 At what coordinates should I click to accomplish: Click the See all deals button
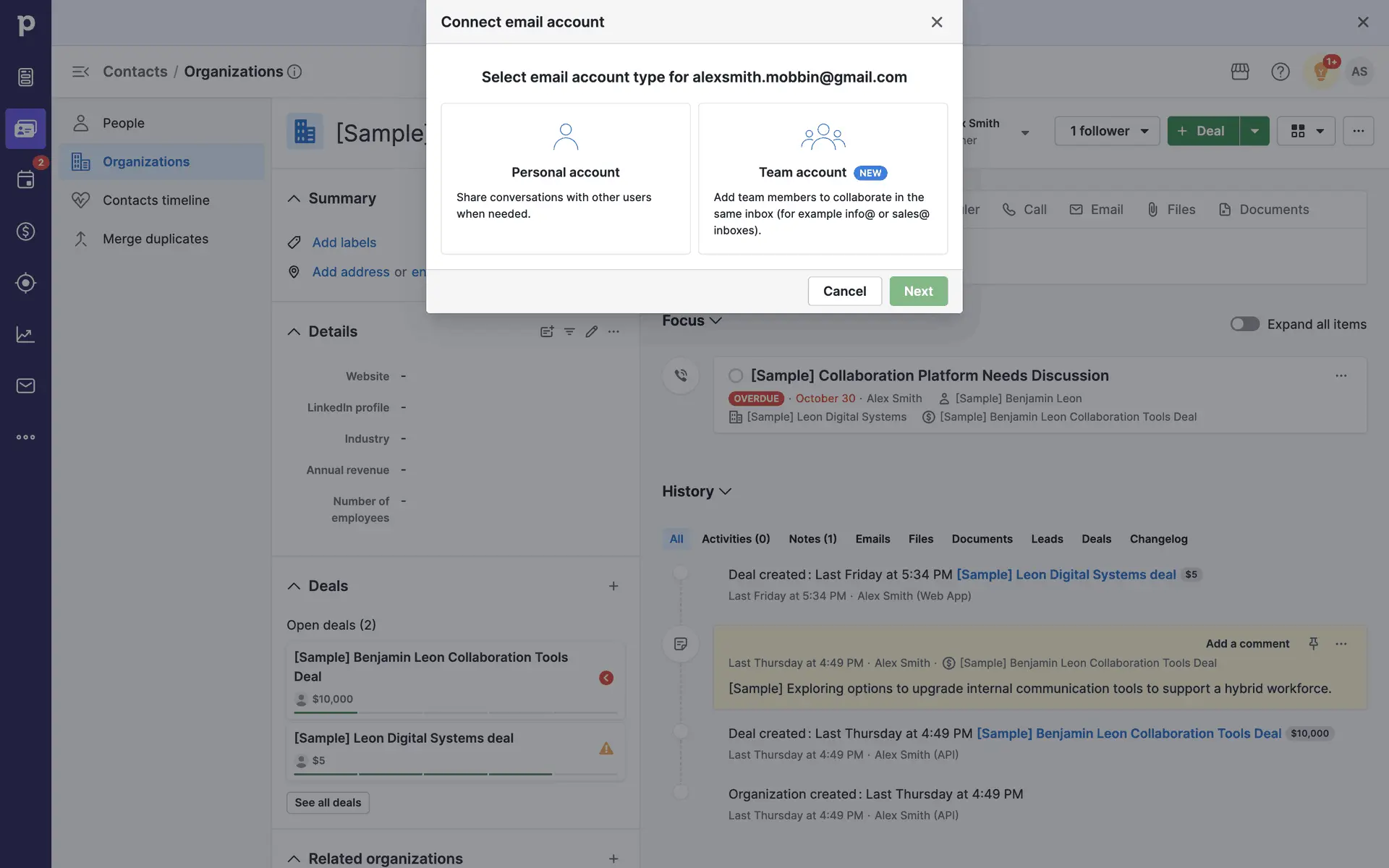tap(328, 802)
